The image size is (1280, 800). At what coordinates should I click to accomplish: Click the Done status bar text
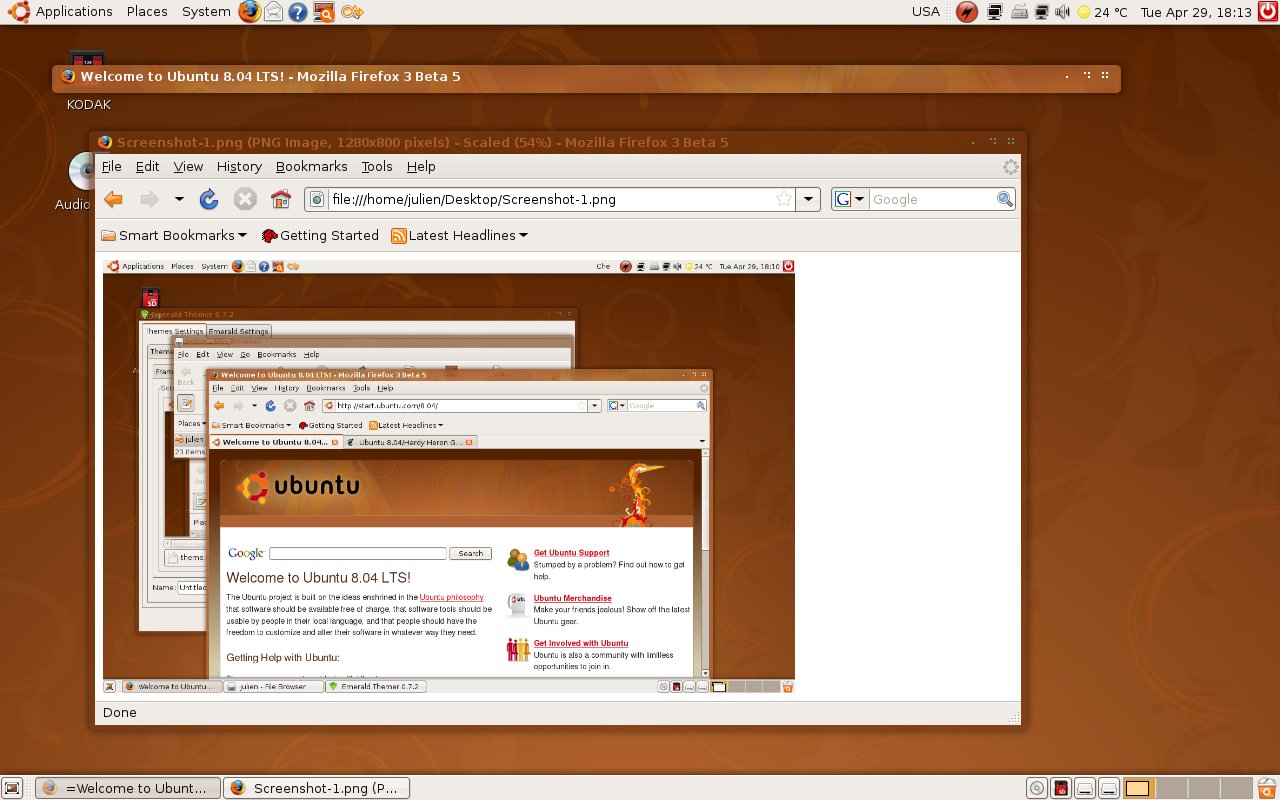tap(119, 713)
